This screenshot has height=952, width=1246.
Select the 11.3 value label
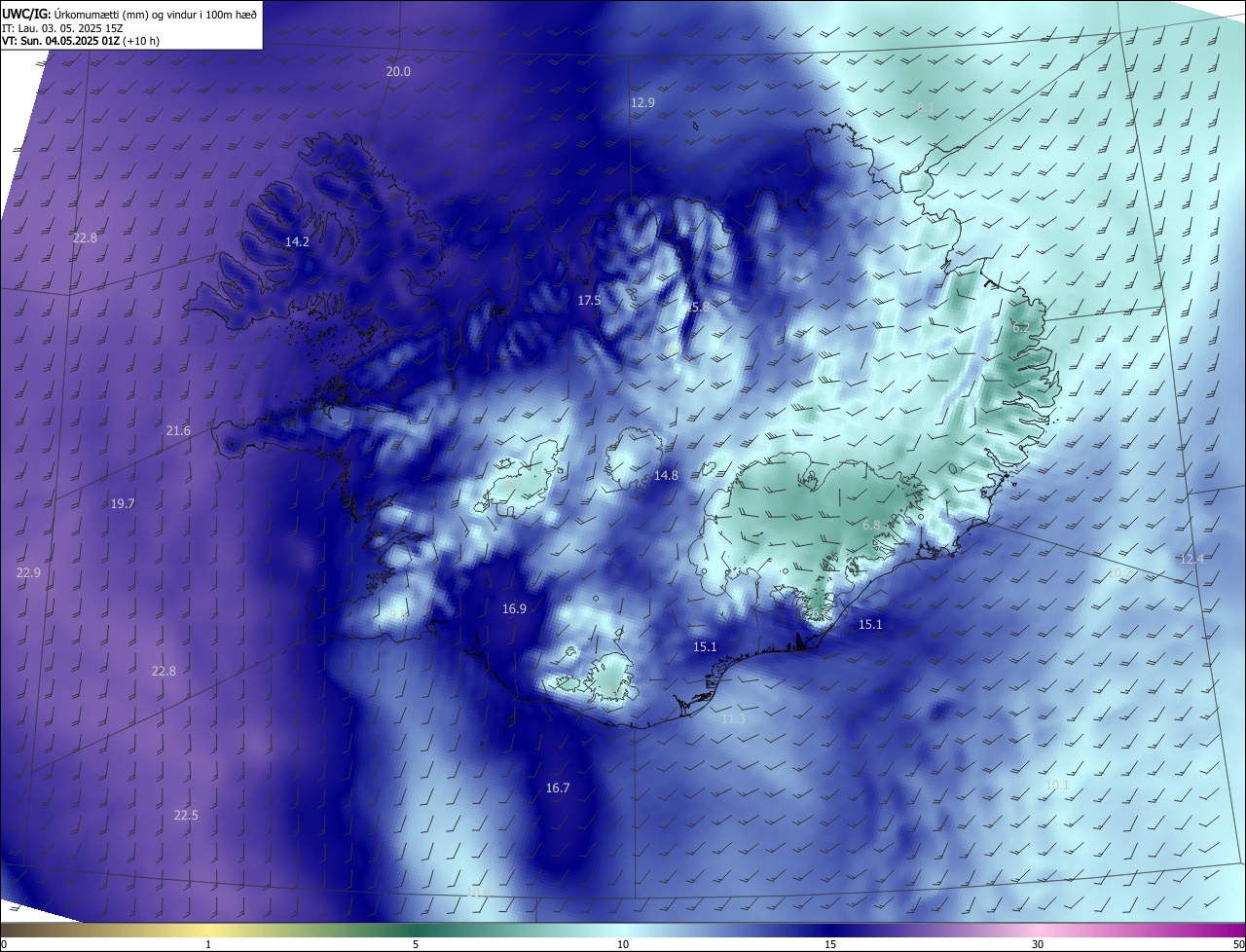(733, 719)
